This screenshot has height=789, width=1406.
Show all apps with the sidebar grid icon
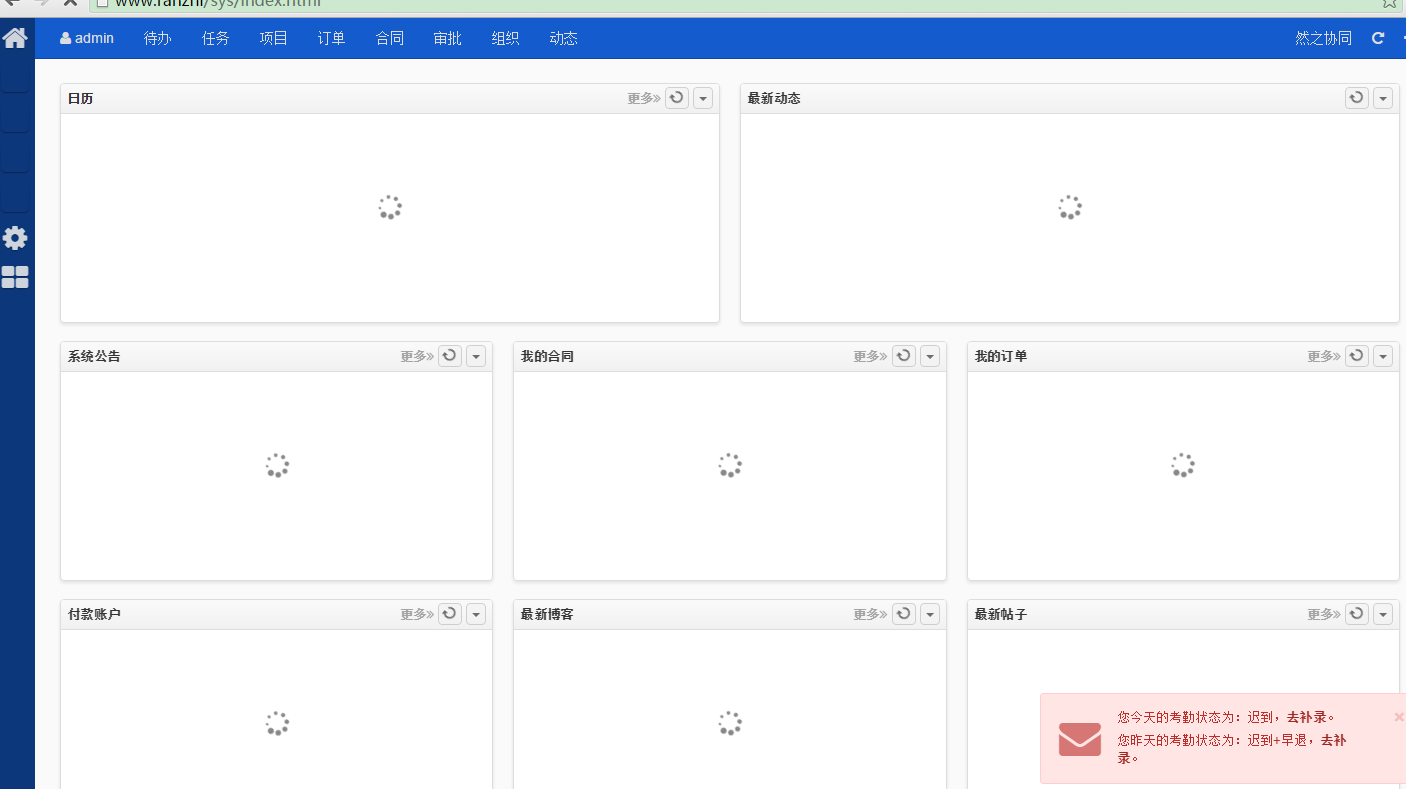click(x=15, y=277)
